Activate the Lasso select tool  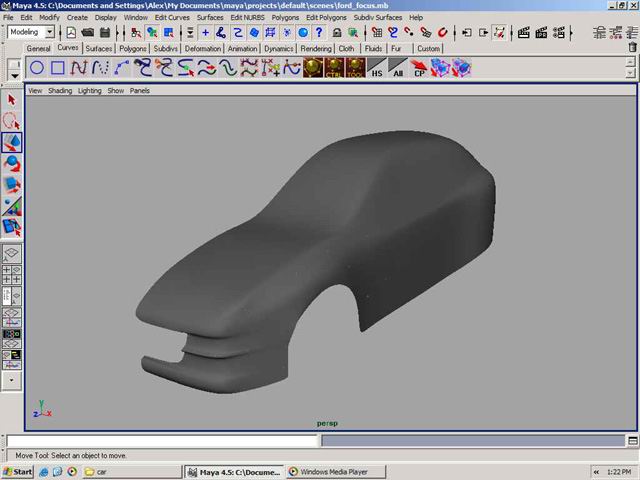click(12, 121)
